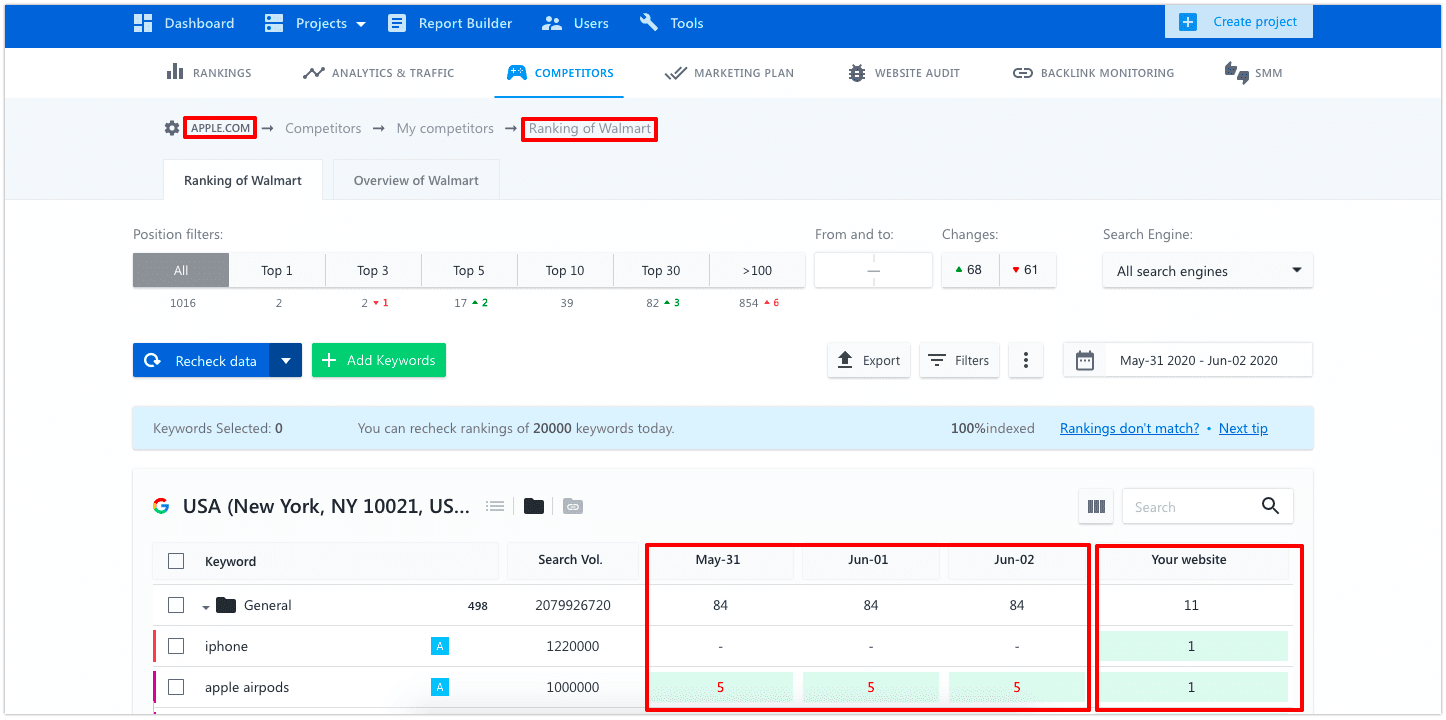Open the Recheck data dropdown arrow
The image size is (1446, 720).
tap(286, 360)
